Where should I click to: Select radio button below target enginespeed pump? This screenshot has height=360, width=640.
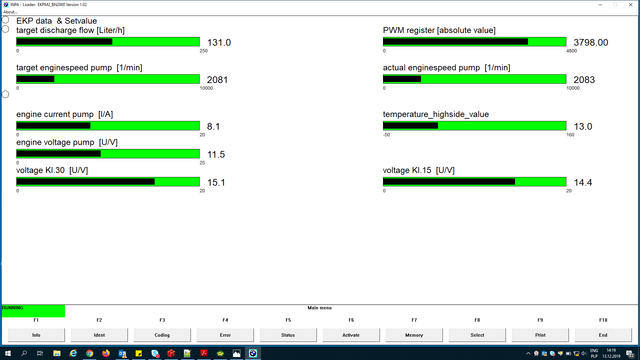(5, 94)
